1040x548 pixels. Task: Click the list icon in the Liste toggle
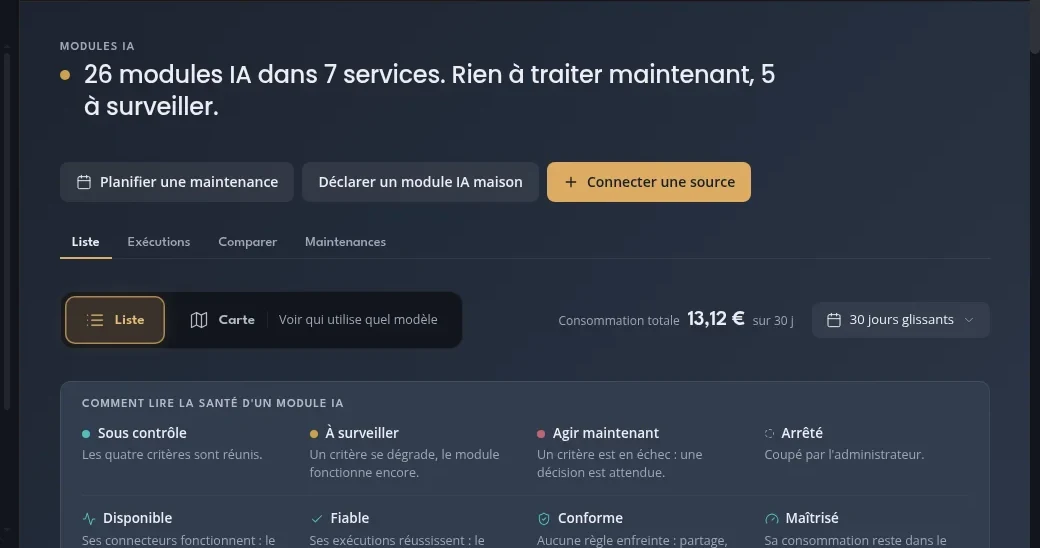(x=95, y=320)
